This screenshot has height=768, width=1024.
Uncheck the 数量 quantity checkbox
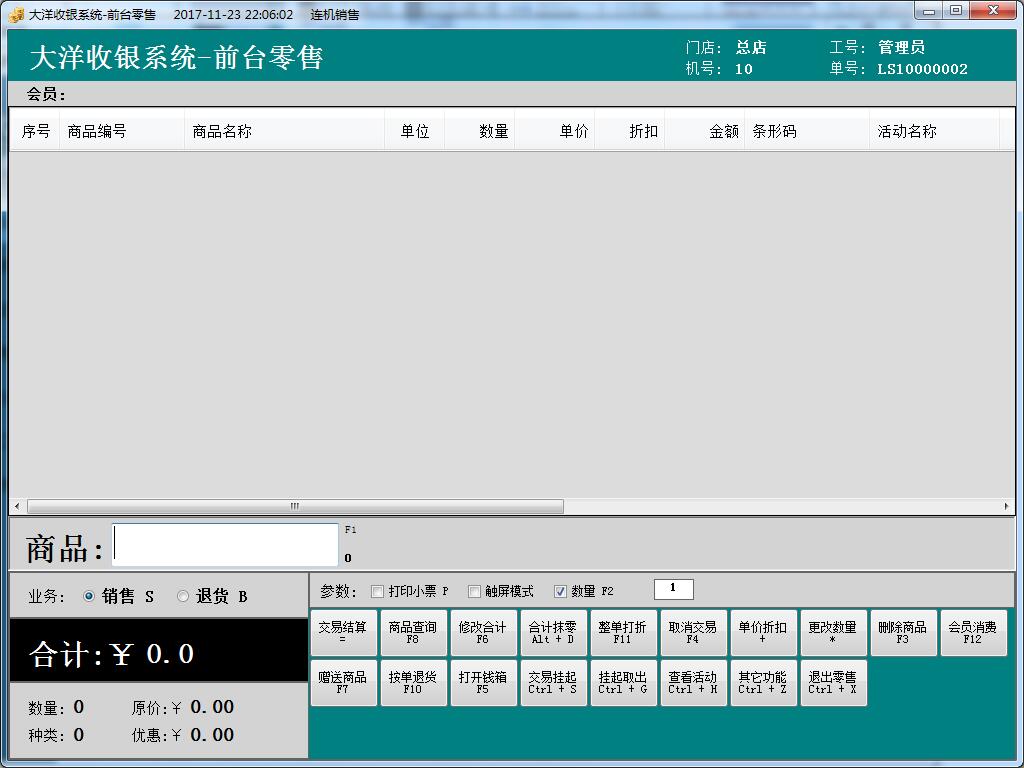point(560,591)
